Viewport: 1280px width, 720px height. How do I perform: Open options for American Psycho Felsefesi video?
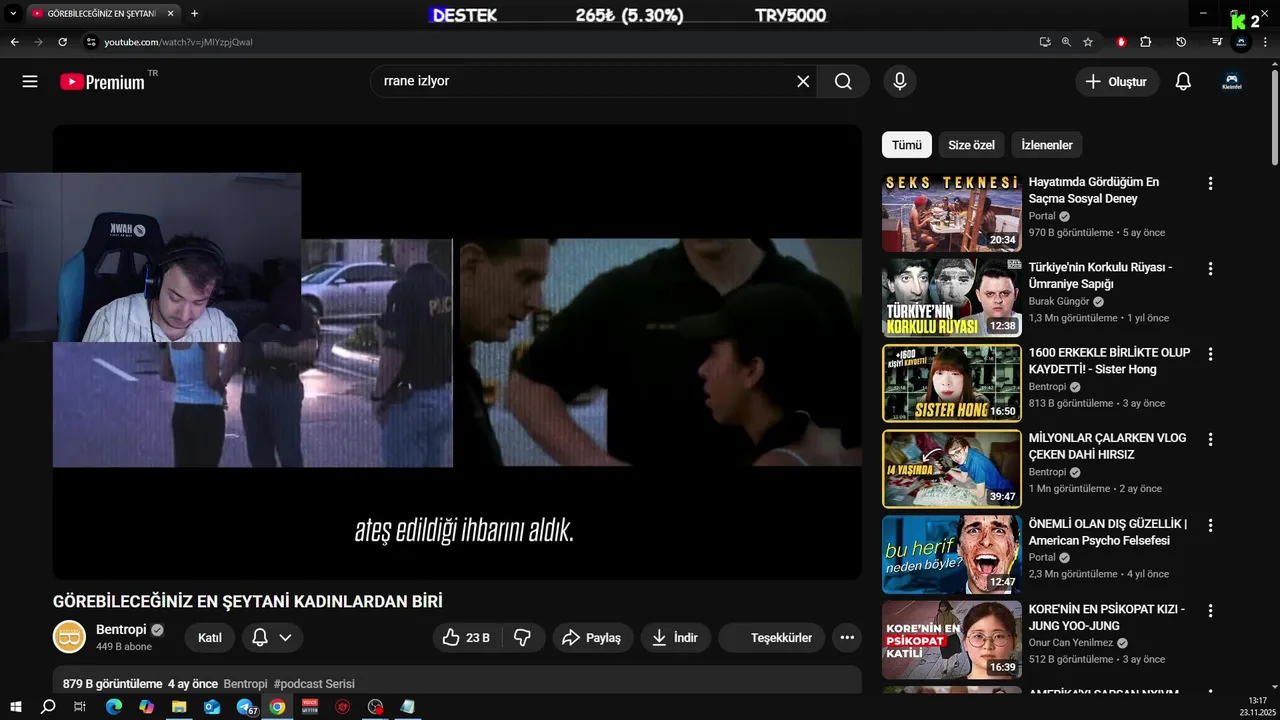[x=1210, y=525]
